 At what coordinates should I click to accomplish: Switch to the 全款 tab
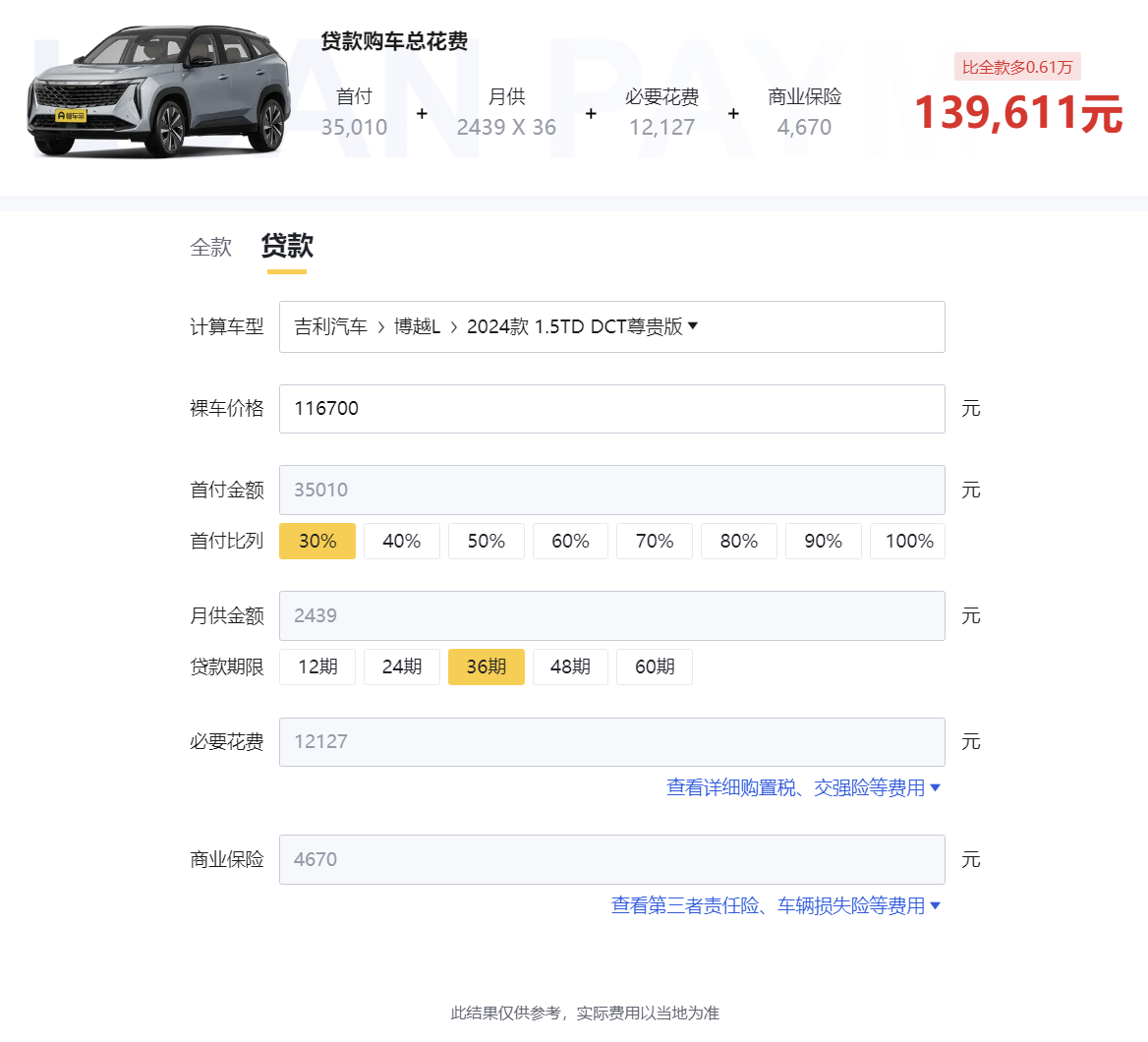pyautogui.click(x=211, y=247)
